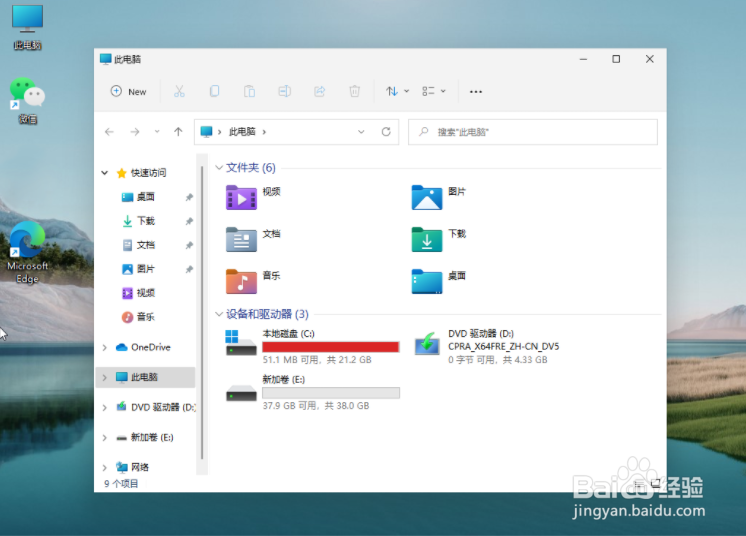746x536 pixels.
Task: Select the 本地磁盘 (C:) drive icon
Action: [x=241, y=343]
